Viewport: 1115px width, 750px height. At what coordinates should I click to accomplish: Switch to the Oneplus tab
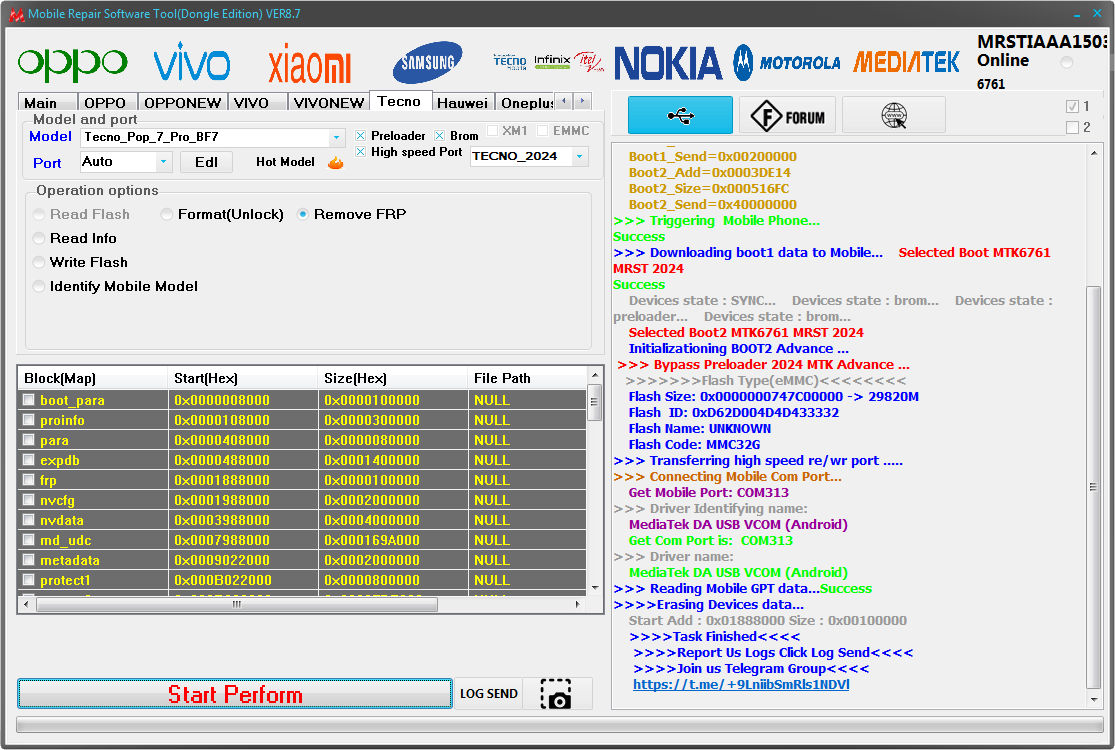[x=526, y=103]
